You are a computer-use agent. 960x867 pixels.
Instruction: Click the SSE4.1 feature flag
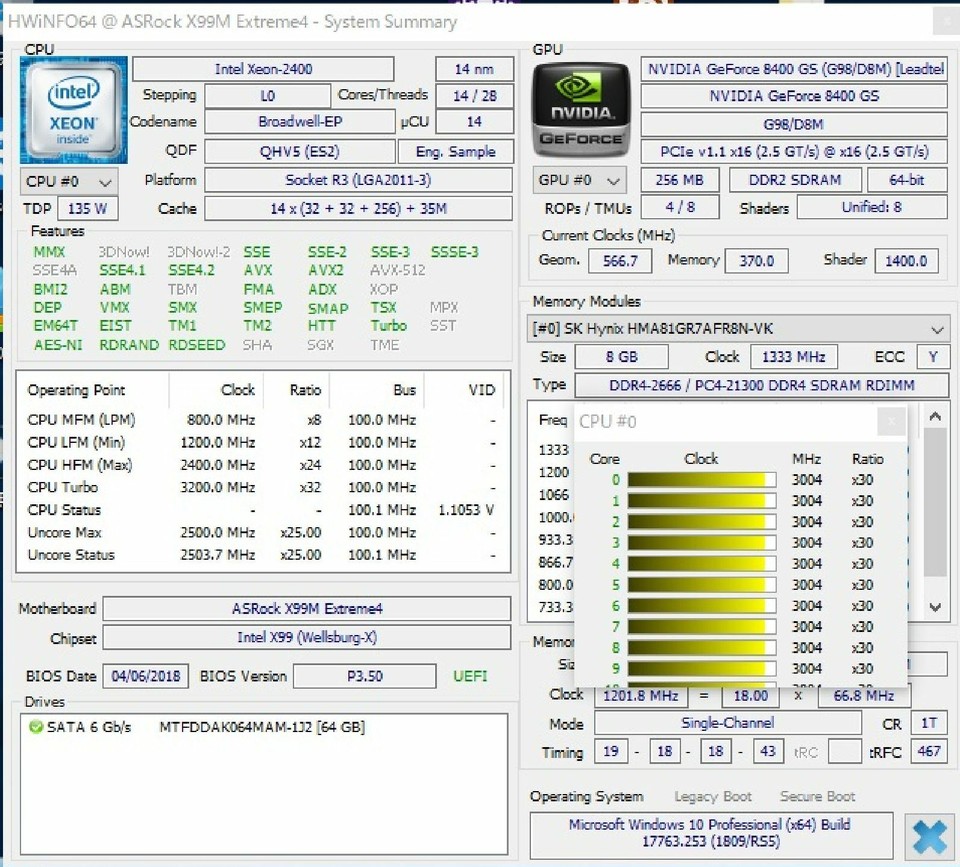[x=122, y=271]
